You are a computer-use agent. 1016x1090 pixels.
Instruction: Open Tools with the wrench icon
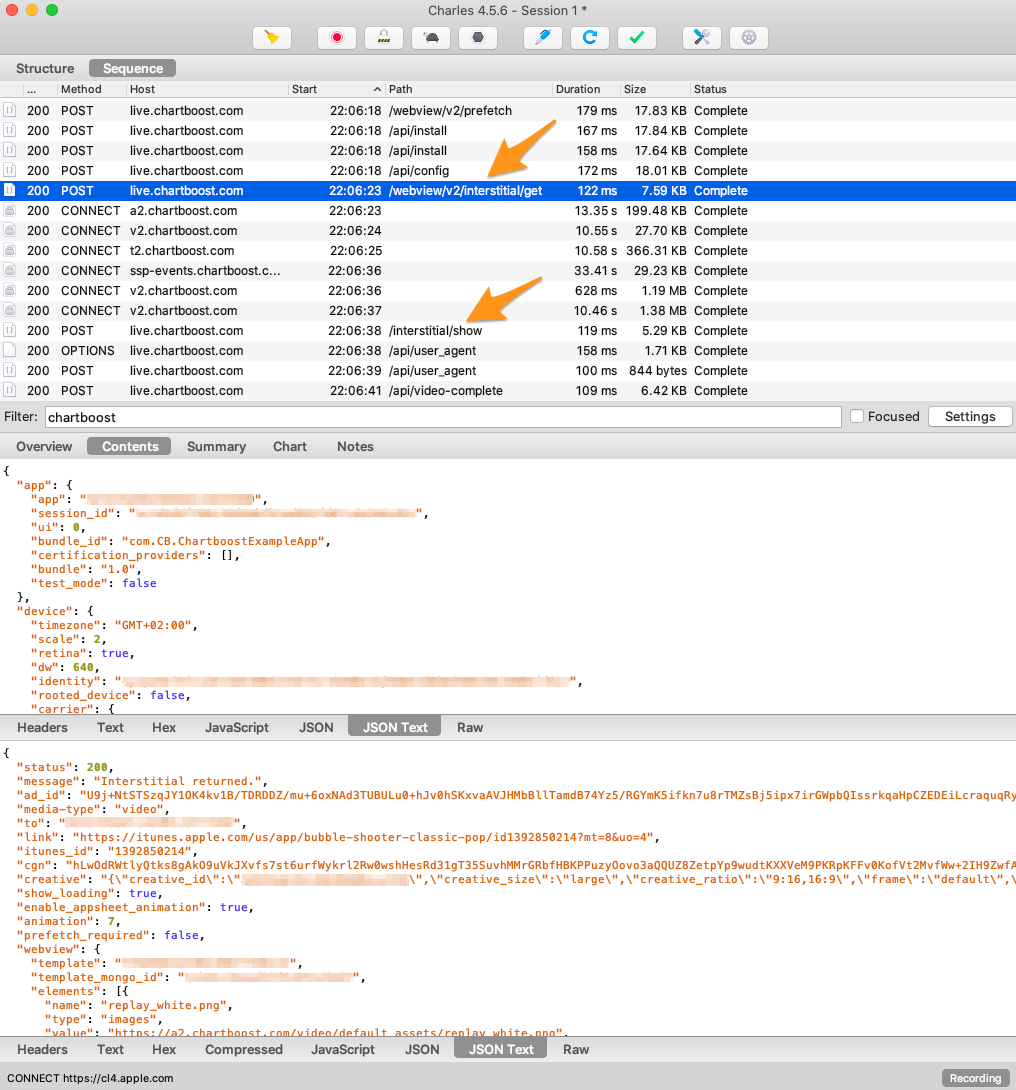point(702,38)
